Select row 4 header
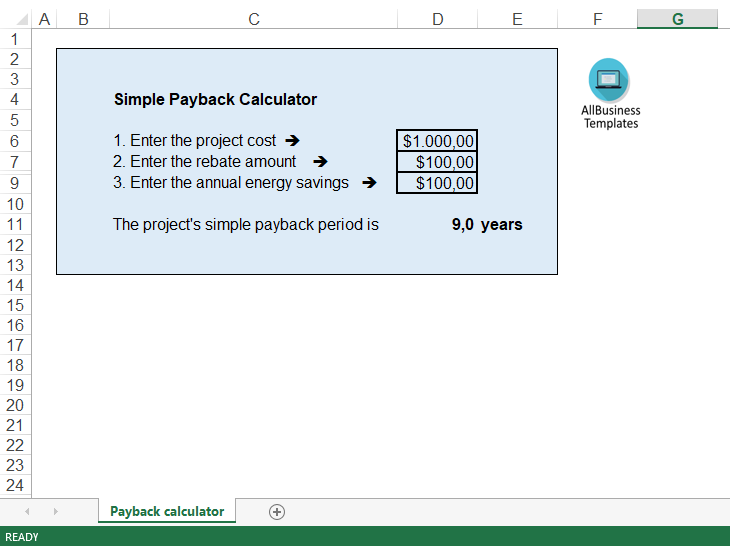The height and width of the screenshot is (546, 730). [15, 99]
